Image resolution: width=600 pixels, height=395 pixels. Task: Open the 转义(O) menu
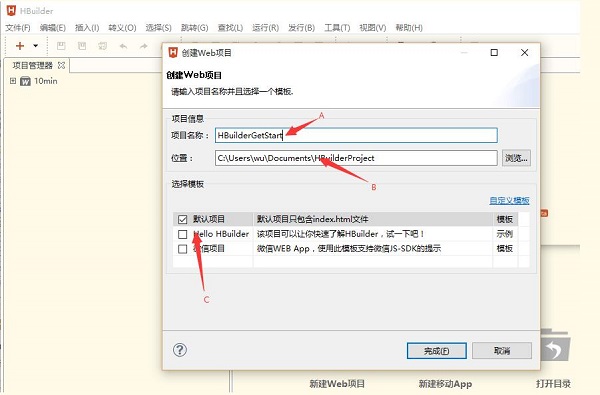[122, 28]
